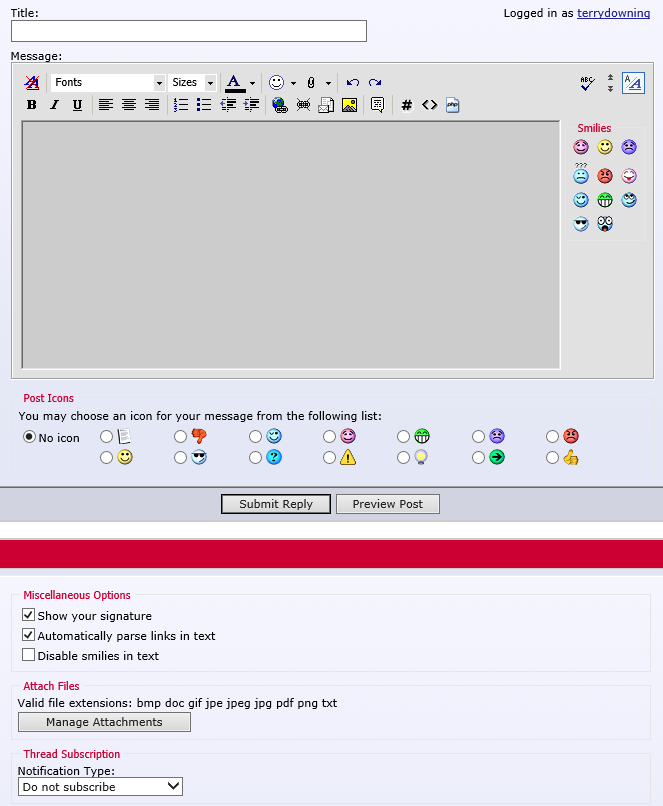Align text left
Screen dimensions: 663x806
click(106, 105)
